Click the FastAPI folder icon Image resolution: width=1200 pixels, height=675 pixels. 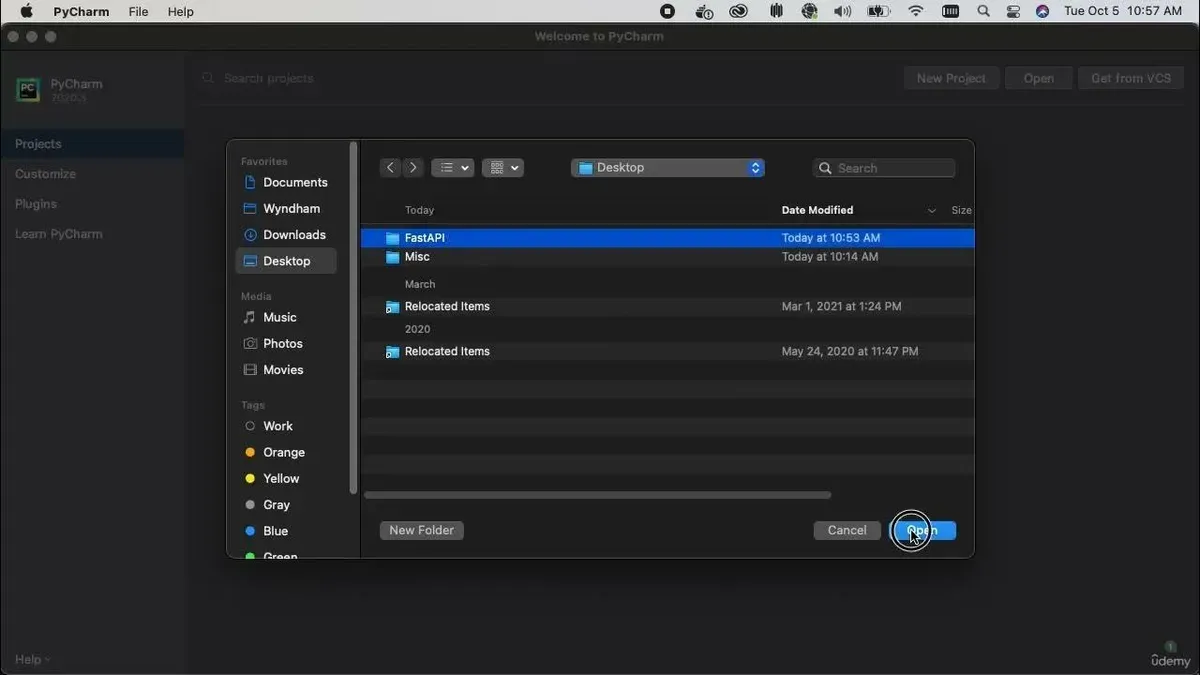(392, 238)
